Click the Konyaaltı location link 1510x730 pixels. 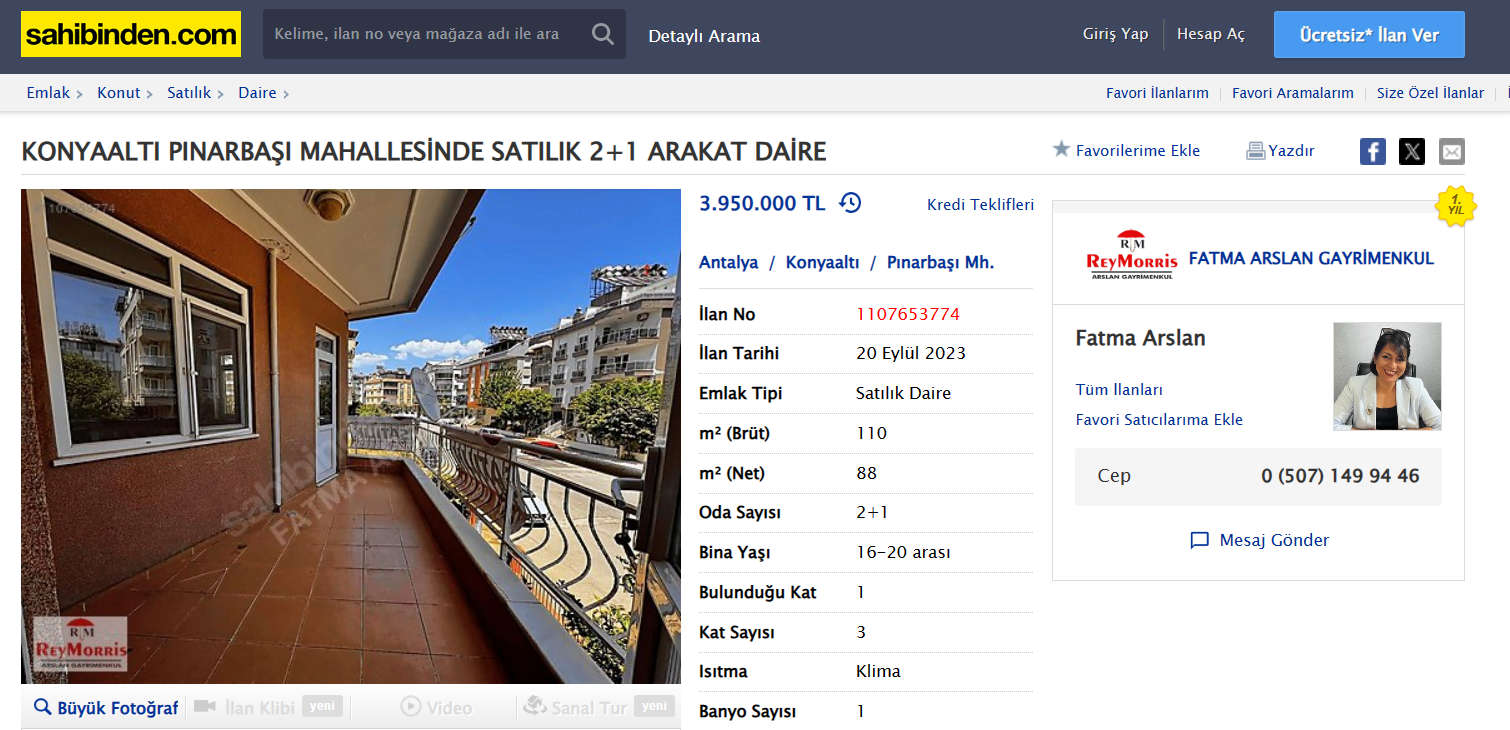[x=823, y=263]
